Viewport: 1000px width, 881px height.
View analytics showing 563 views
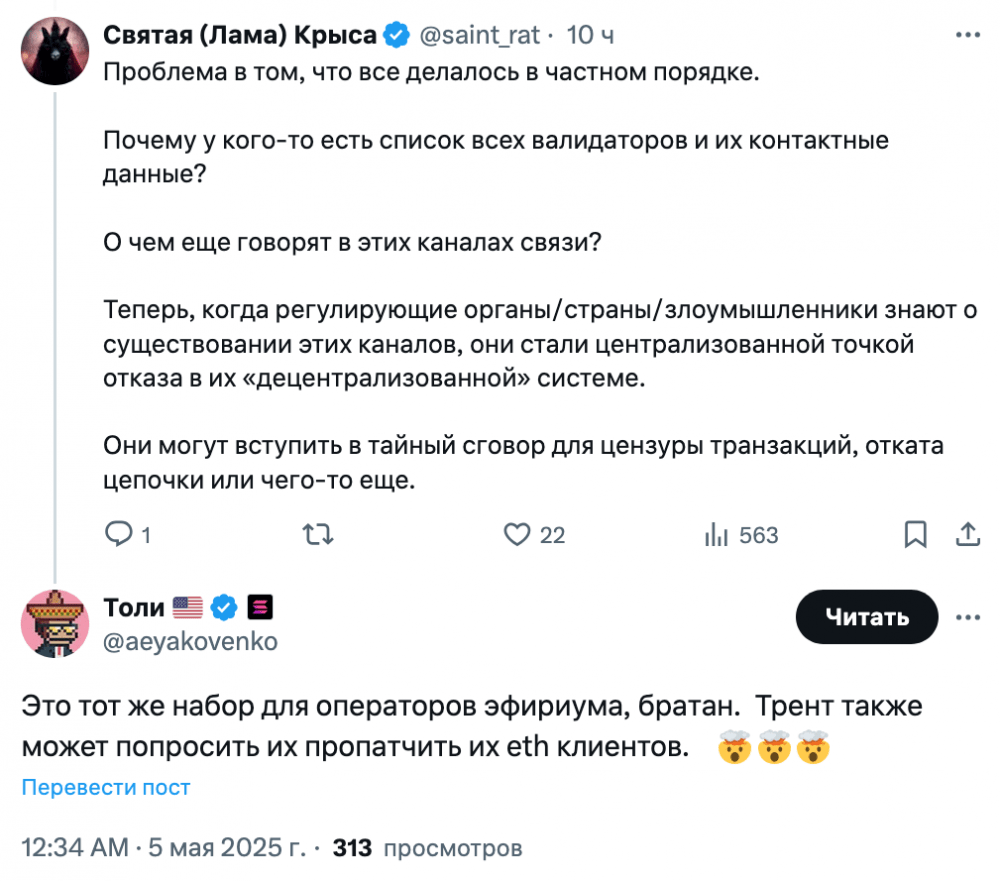(741, 534)
